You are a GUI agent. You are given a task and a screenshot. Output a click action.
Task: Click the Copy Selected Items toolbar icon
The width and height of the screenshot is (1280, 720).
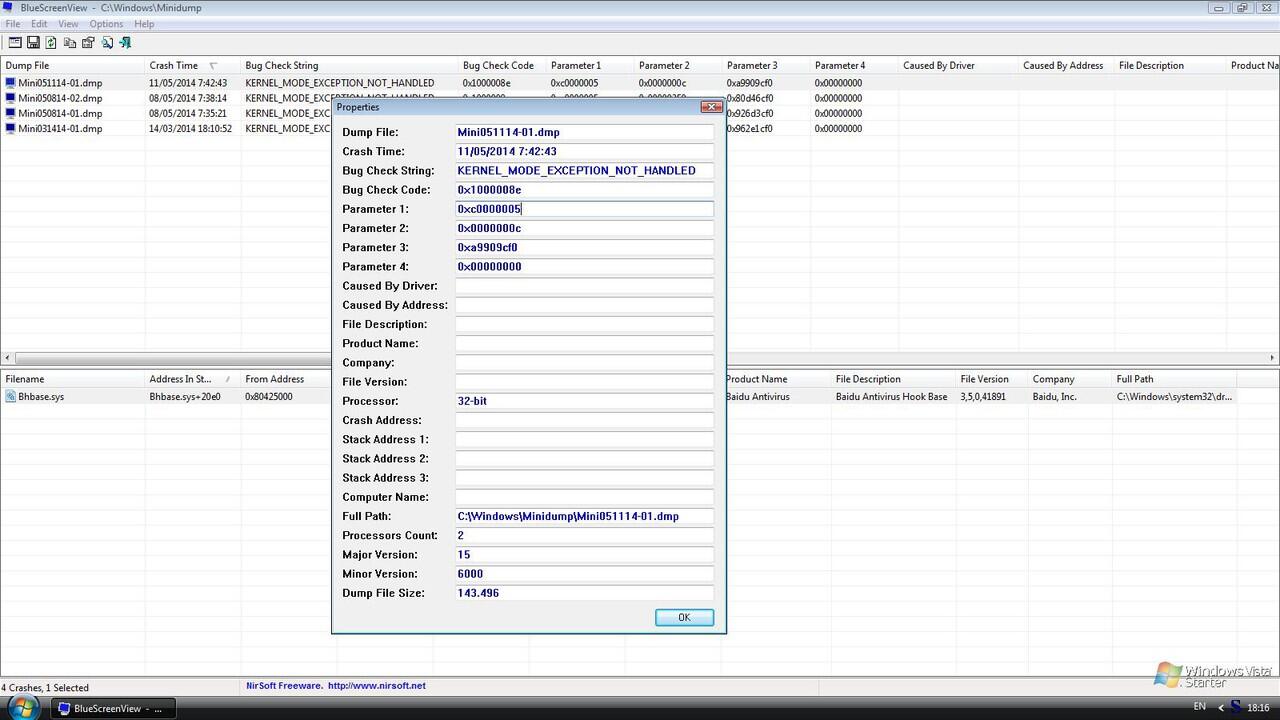pyautogui.click(x=70, y=42)
